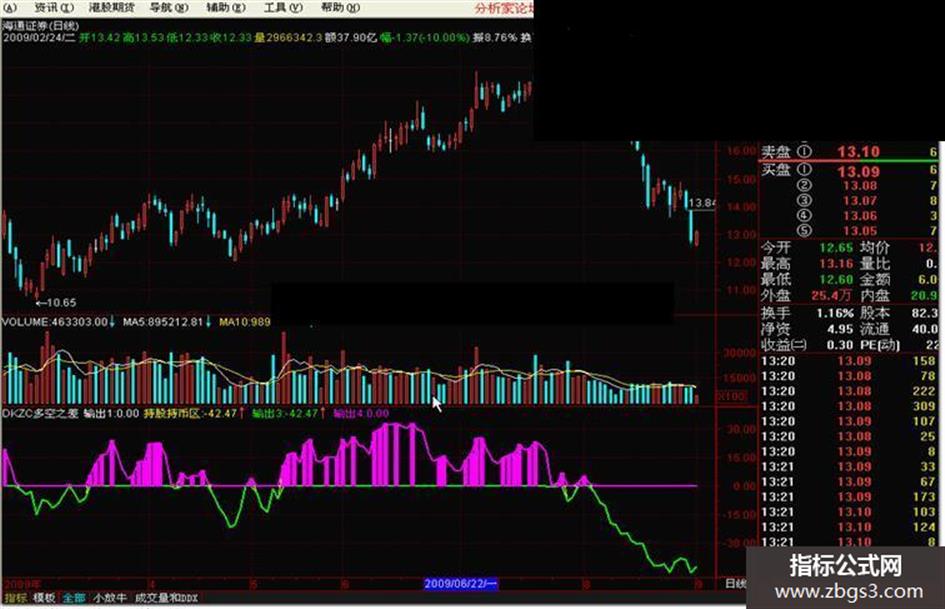
Task: Click the 持股持币区:-42.47 output label
Action: click(x=190, y=414)
